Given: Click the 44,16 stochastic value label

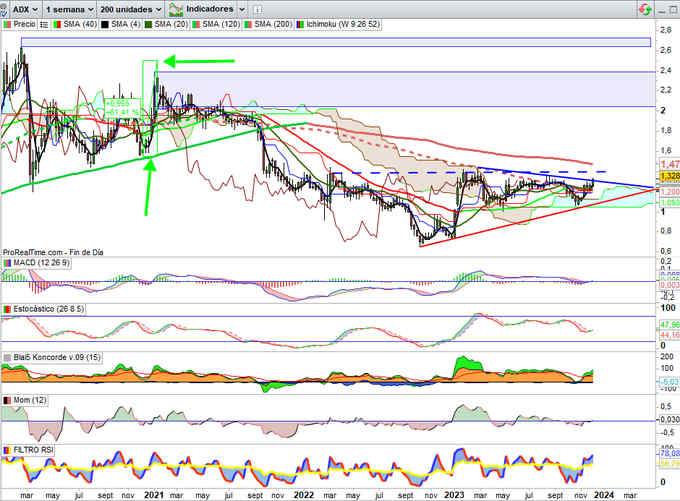Looking at the screenshot, I should pyautogui.click(x=670, y=335).
